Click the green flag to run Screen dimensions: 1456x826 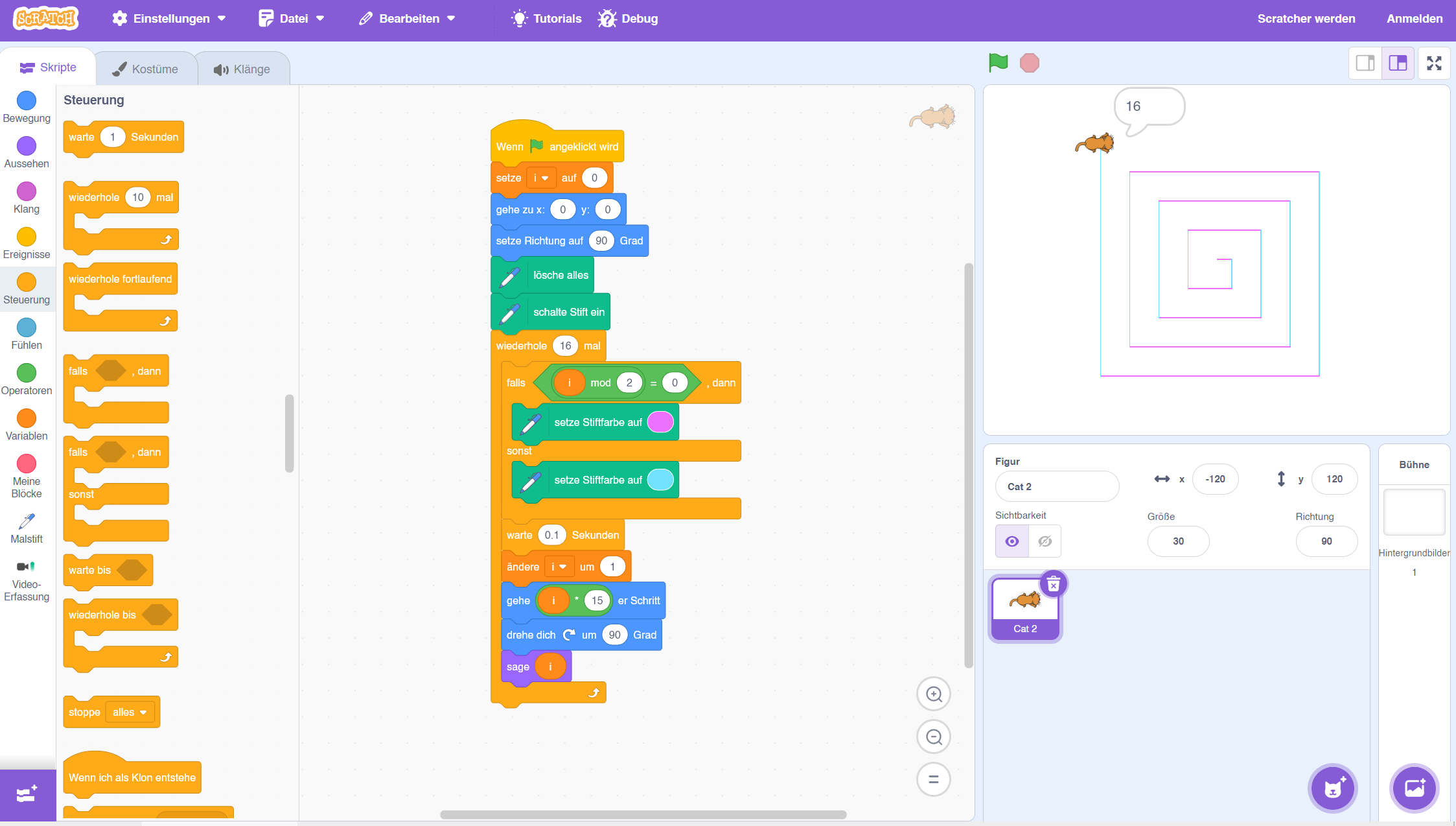click(998, 63)
